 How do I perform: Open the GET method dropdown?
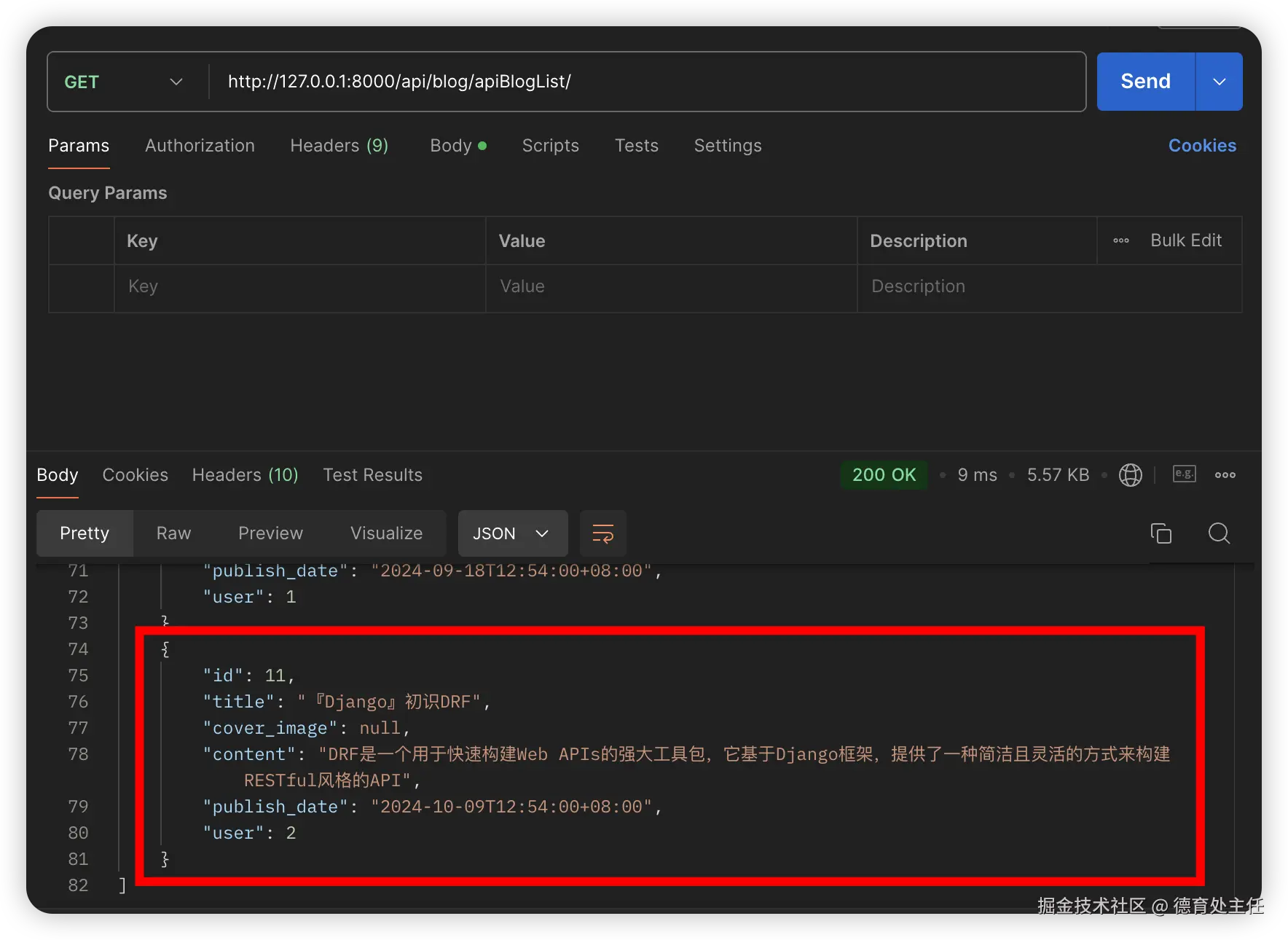(x=124, y=82)
